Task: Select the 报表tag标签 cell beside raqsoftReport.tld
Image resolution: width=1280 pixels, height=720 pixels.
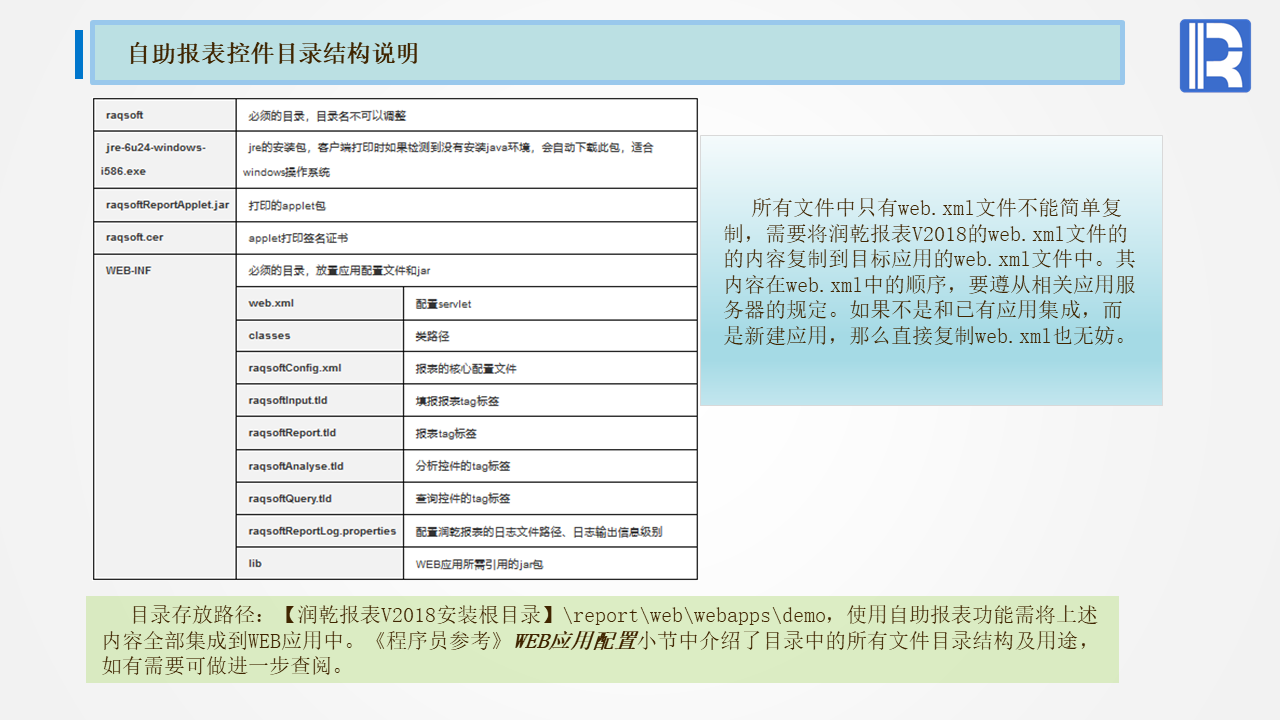Action: [550, 433]
